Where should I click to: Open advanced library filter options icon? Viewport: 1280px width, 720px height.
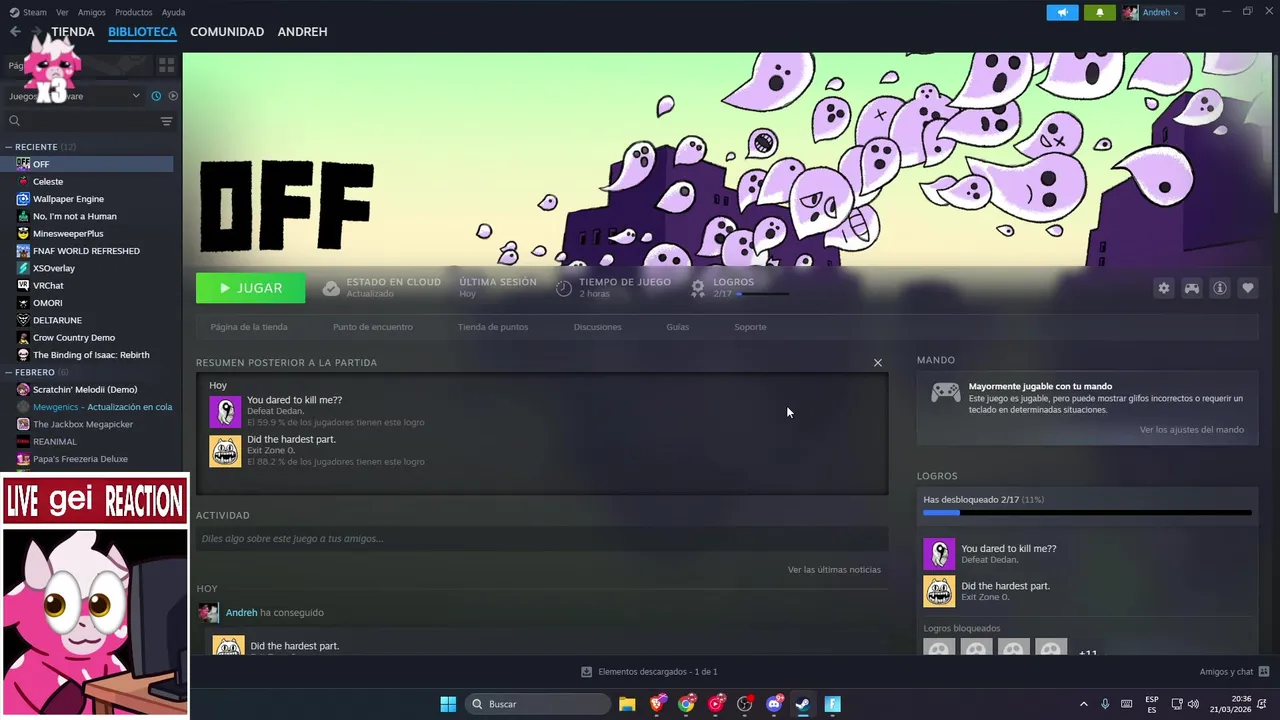(166, 121)
